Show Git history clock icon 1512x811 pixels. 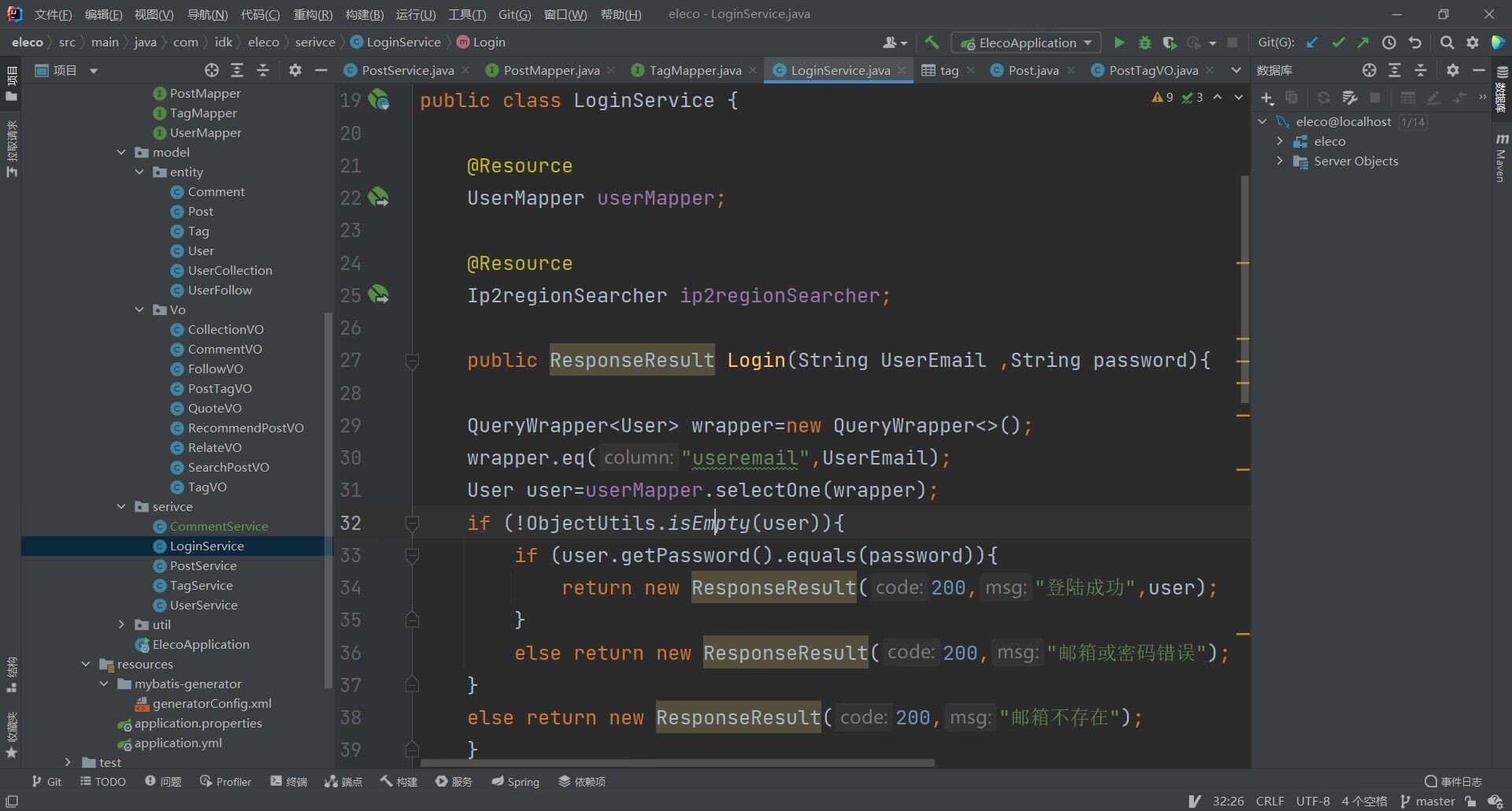coord(1389,43)
